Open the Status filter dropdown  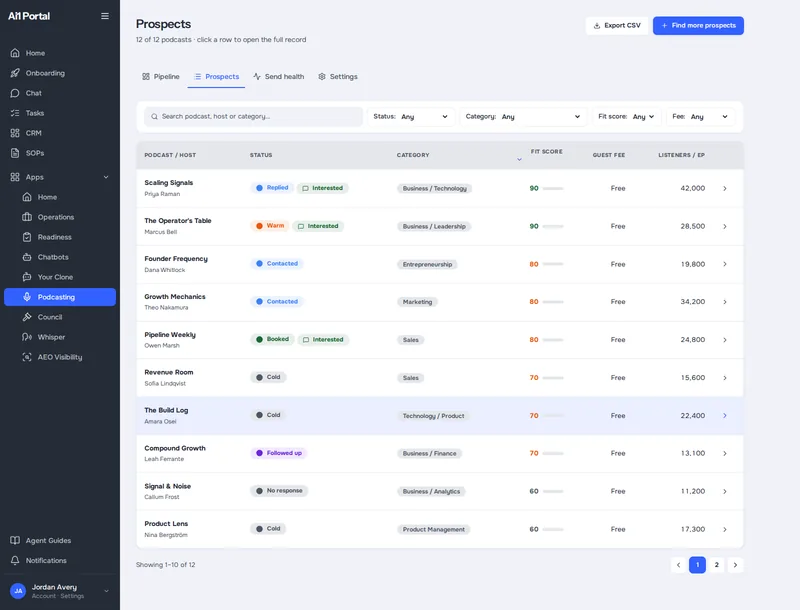pyautogui.click(x=411, y=117)
